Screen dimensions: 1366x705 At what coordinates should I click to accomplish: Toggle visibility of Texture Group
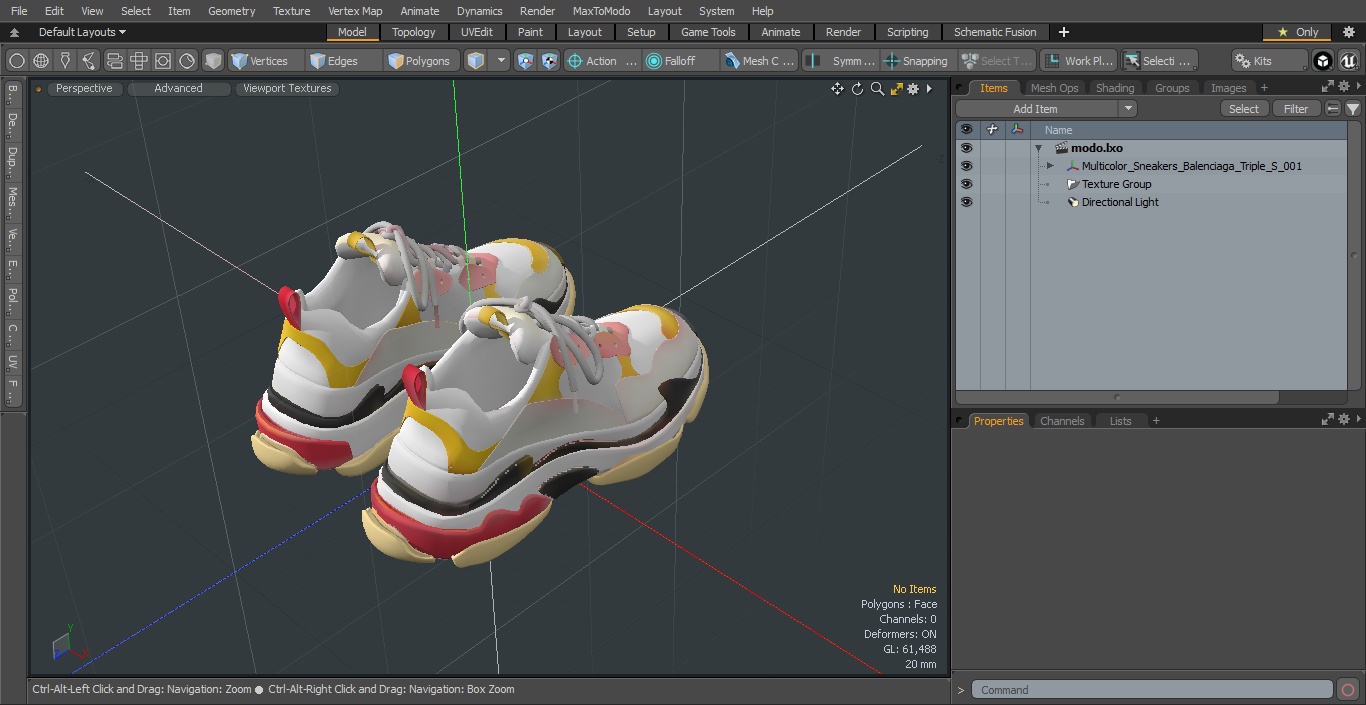coord(966,184)
